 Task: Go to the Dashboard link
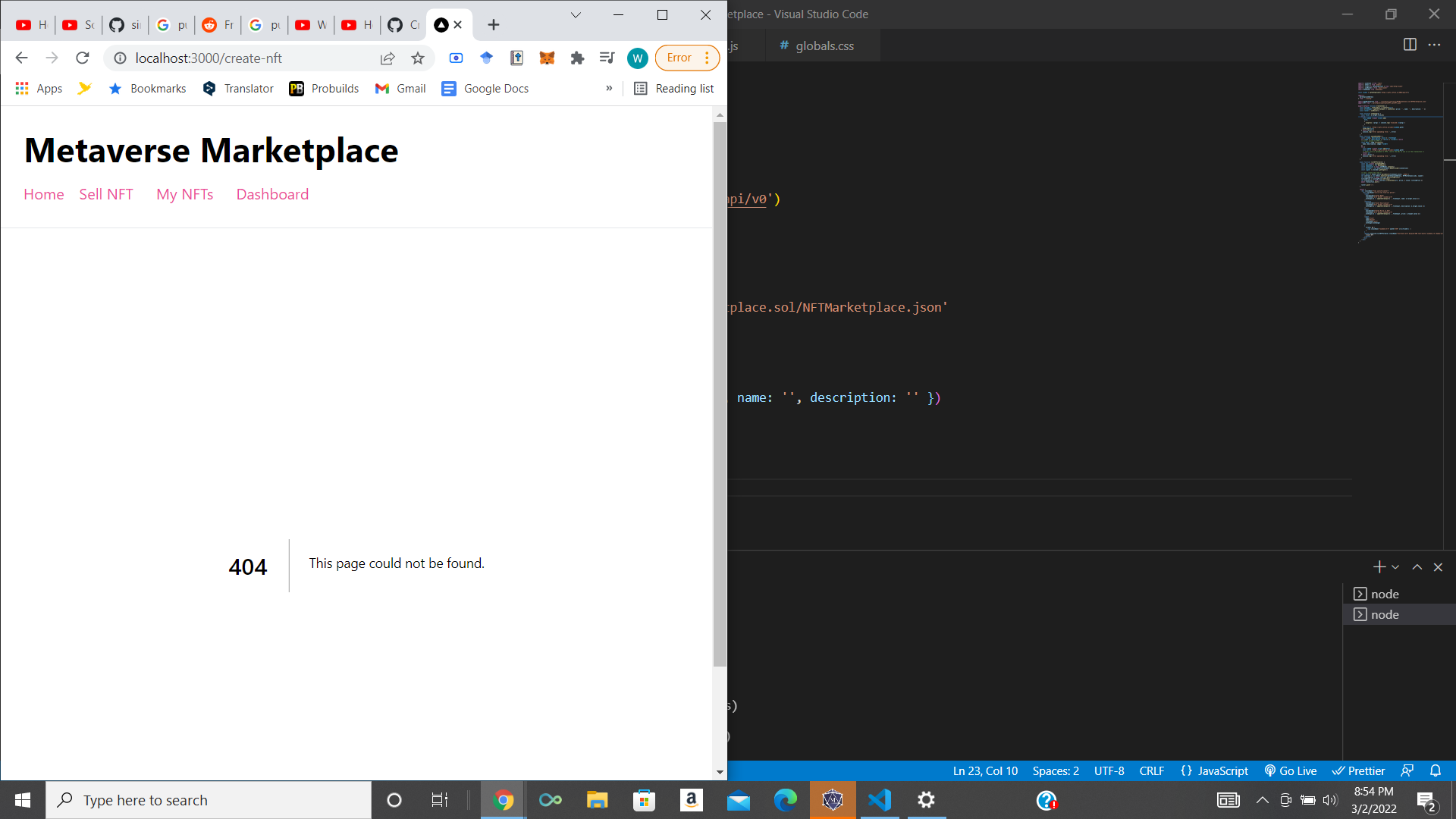(x=272, y=194)
